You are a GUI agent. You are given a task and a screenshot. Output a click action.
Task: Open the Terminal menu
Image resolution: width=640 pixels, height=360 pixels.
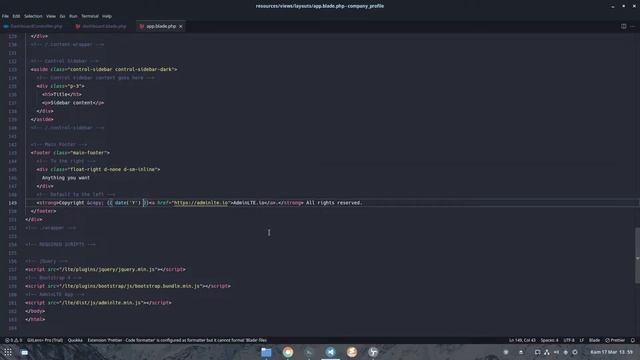tap(90, 16)
